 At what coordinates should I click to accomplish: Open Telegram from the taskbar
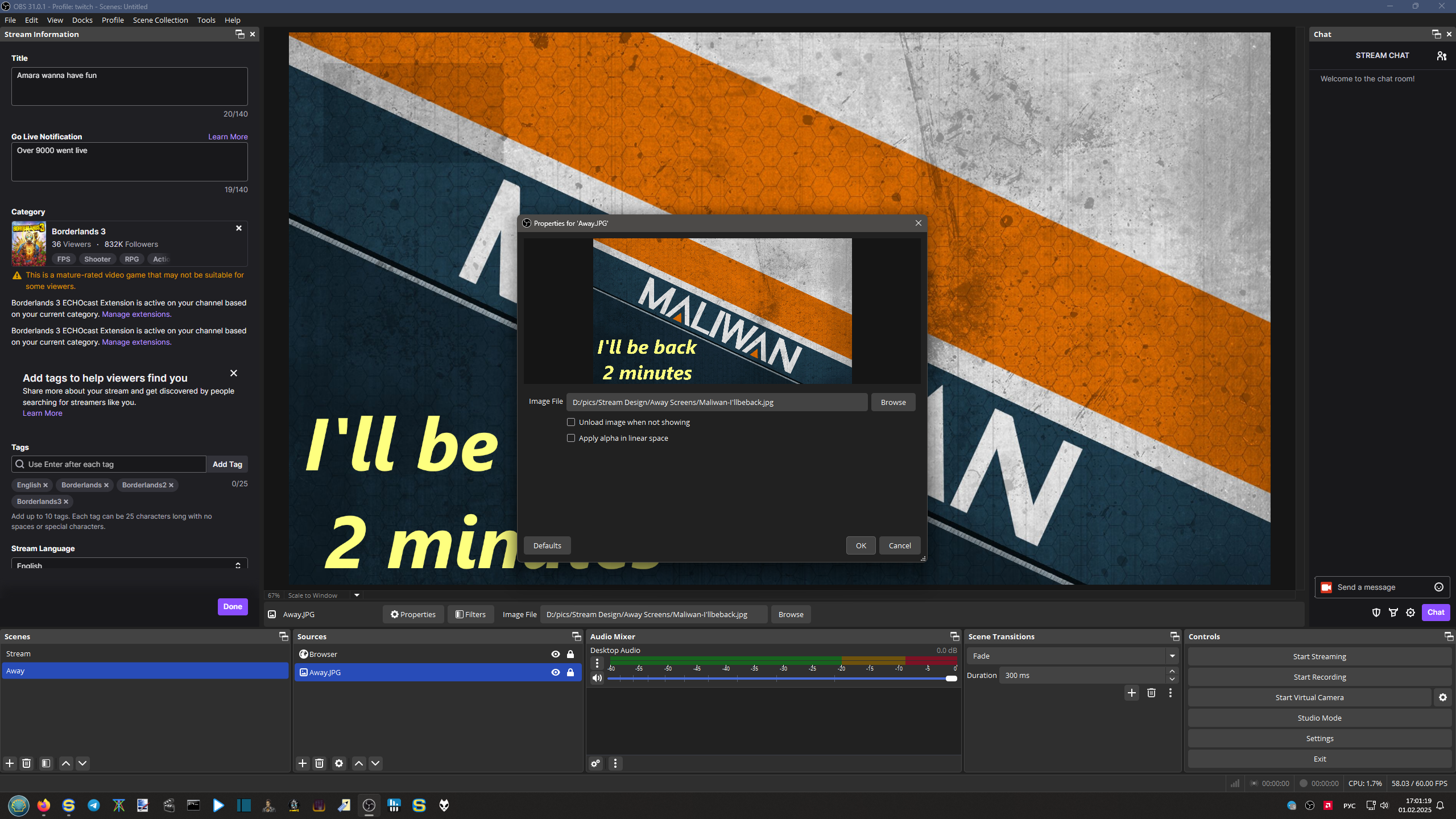(94, 805)
